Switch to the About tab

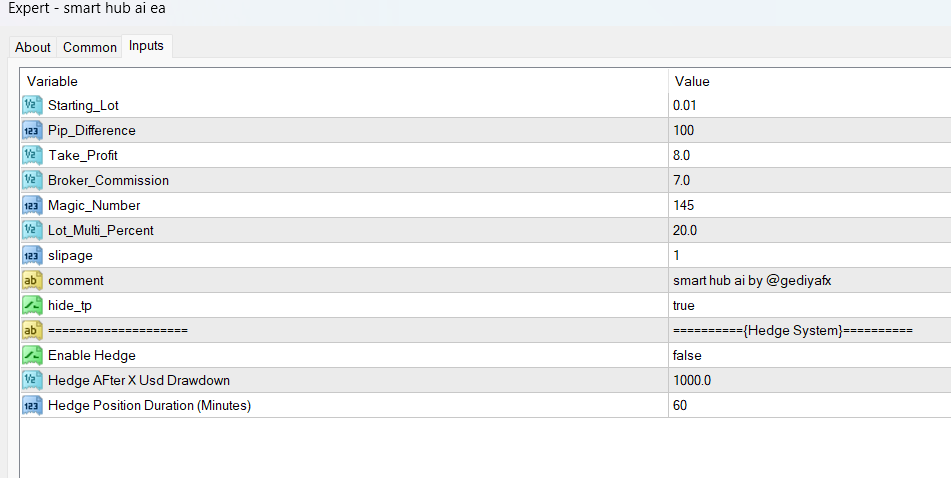coord(33,47)
